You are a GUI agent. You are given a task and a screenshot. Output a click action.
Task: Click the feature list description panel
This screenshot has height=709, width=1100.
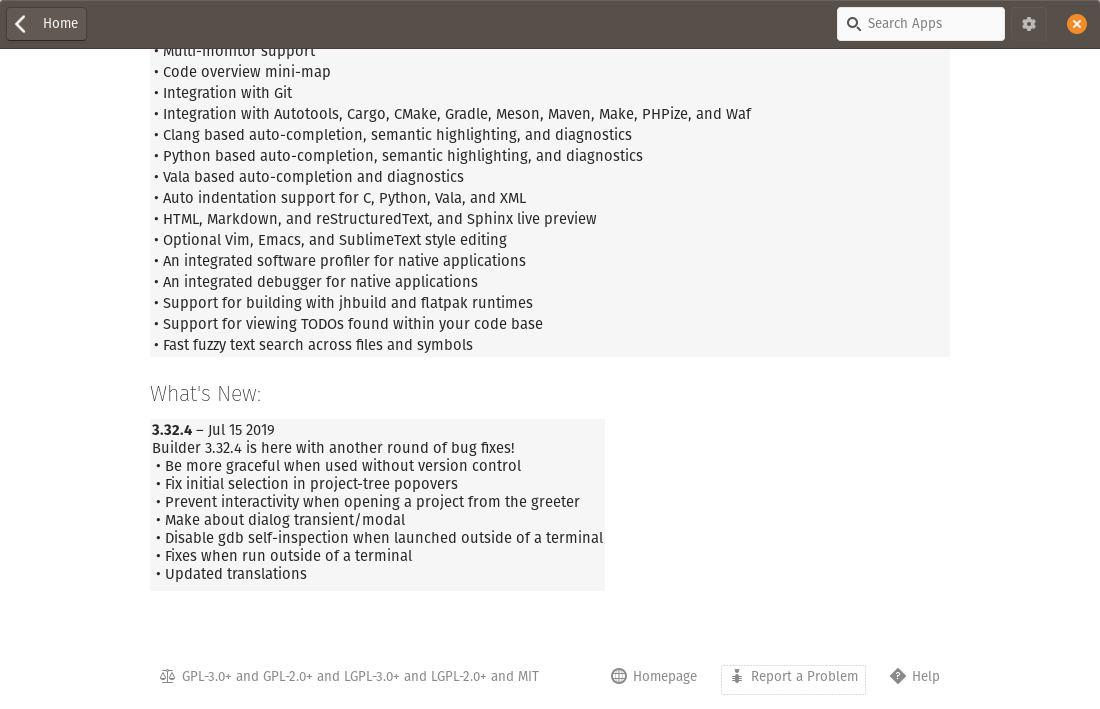tap(550, 198)
